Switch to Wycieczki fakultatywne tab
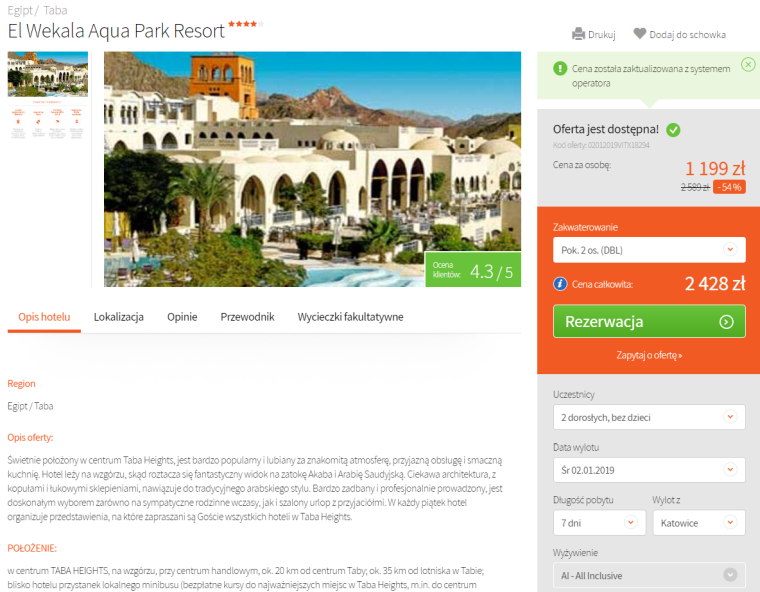Image resolution: width=760 pixels, height=592 pixels. point(350,317)
